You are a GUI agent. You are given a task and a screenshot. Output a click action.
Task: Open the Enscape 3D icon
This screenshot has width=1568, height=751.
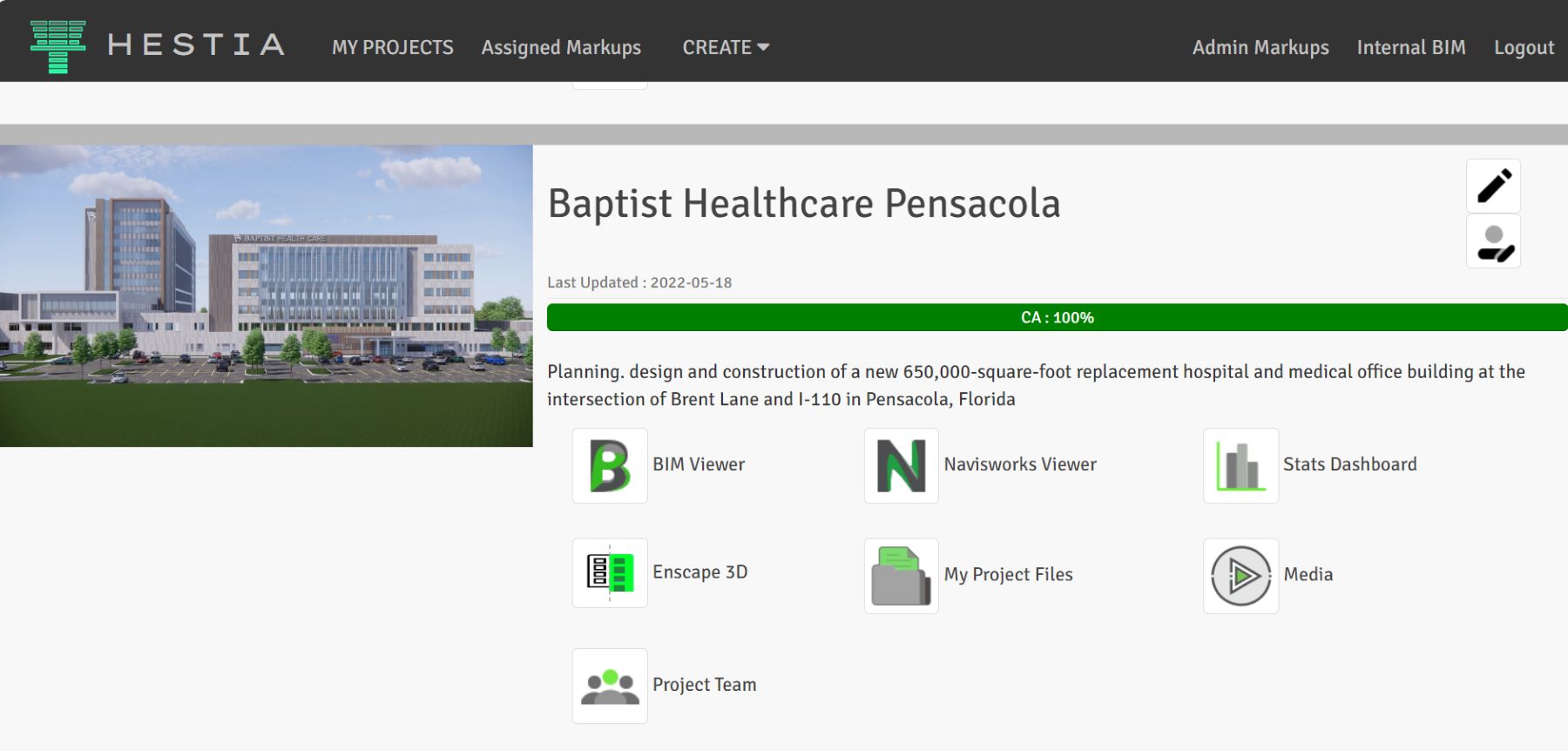[x=610, y=572]
